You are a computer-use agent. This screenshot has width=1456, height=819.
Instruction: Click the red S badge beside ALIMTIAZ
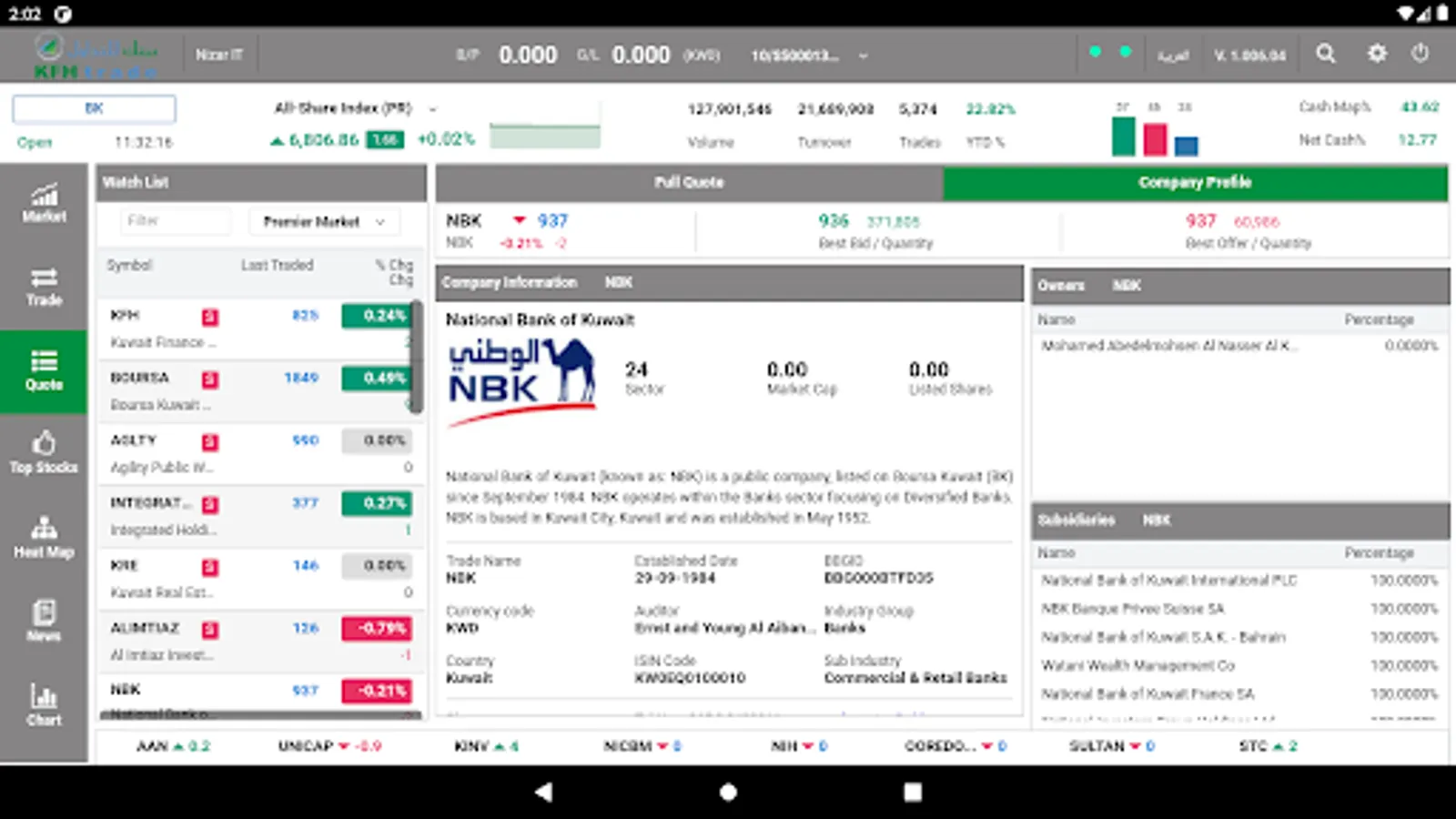[x=210, y=630]
